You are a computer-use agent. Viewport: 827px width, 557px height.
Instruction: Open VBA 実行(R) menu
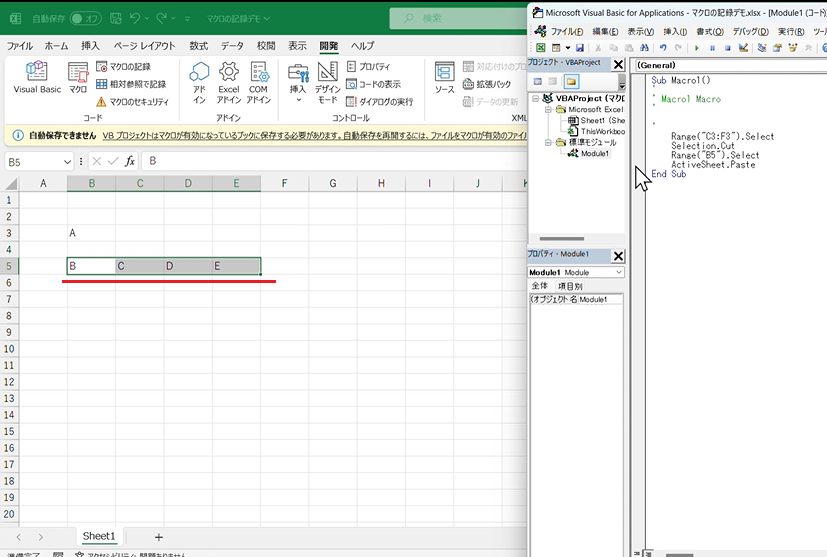point(791,32)
